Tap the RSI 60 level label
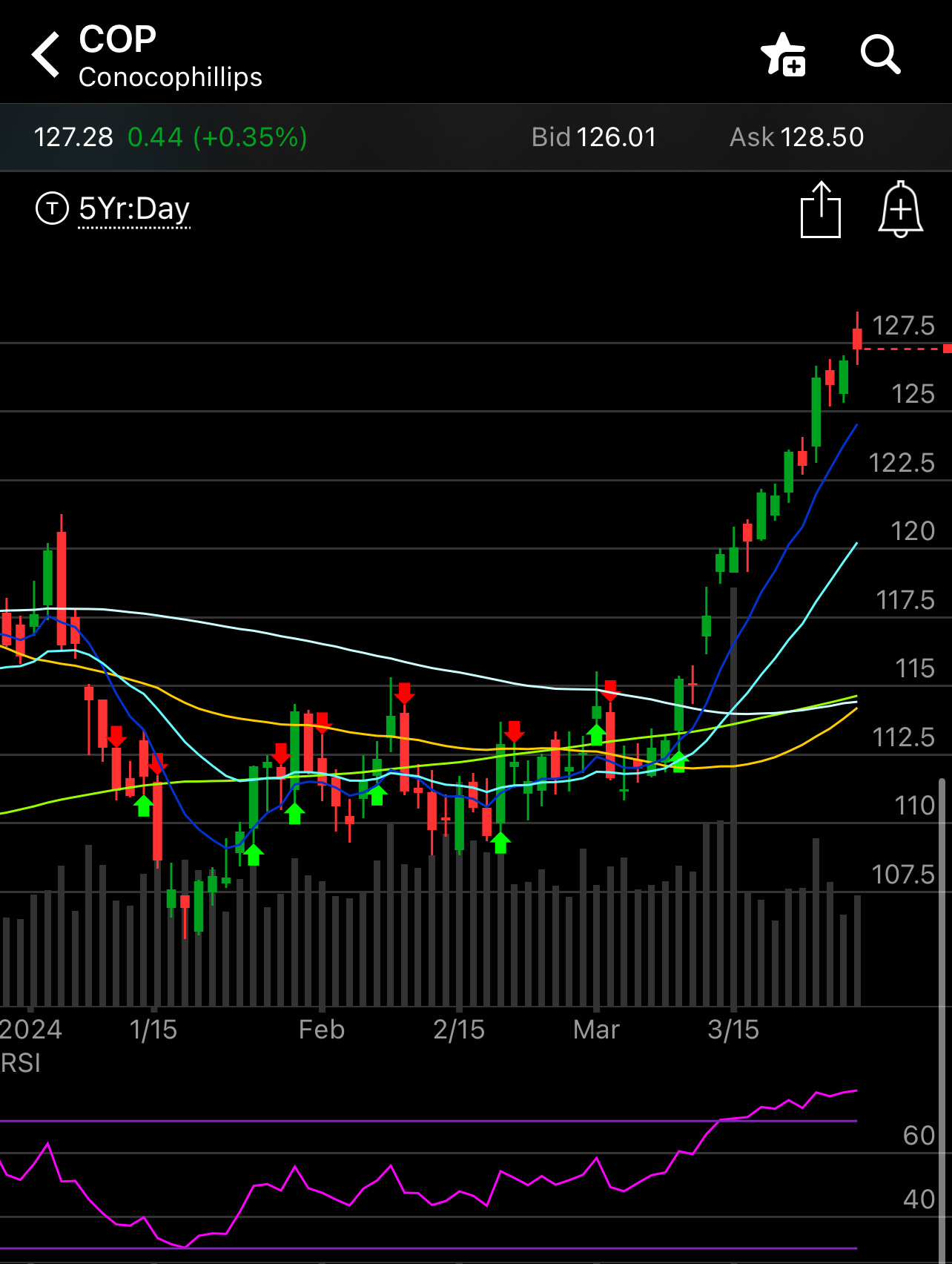This screenshot has width=952, height=1264. click(919, 1136)
